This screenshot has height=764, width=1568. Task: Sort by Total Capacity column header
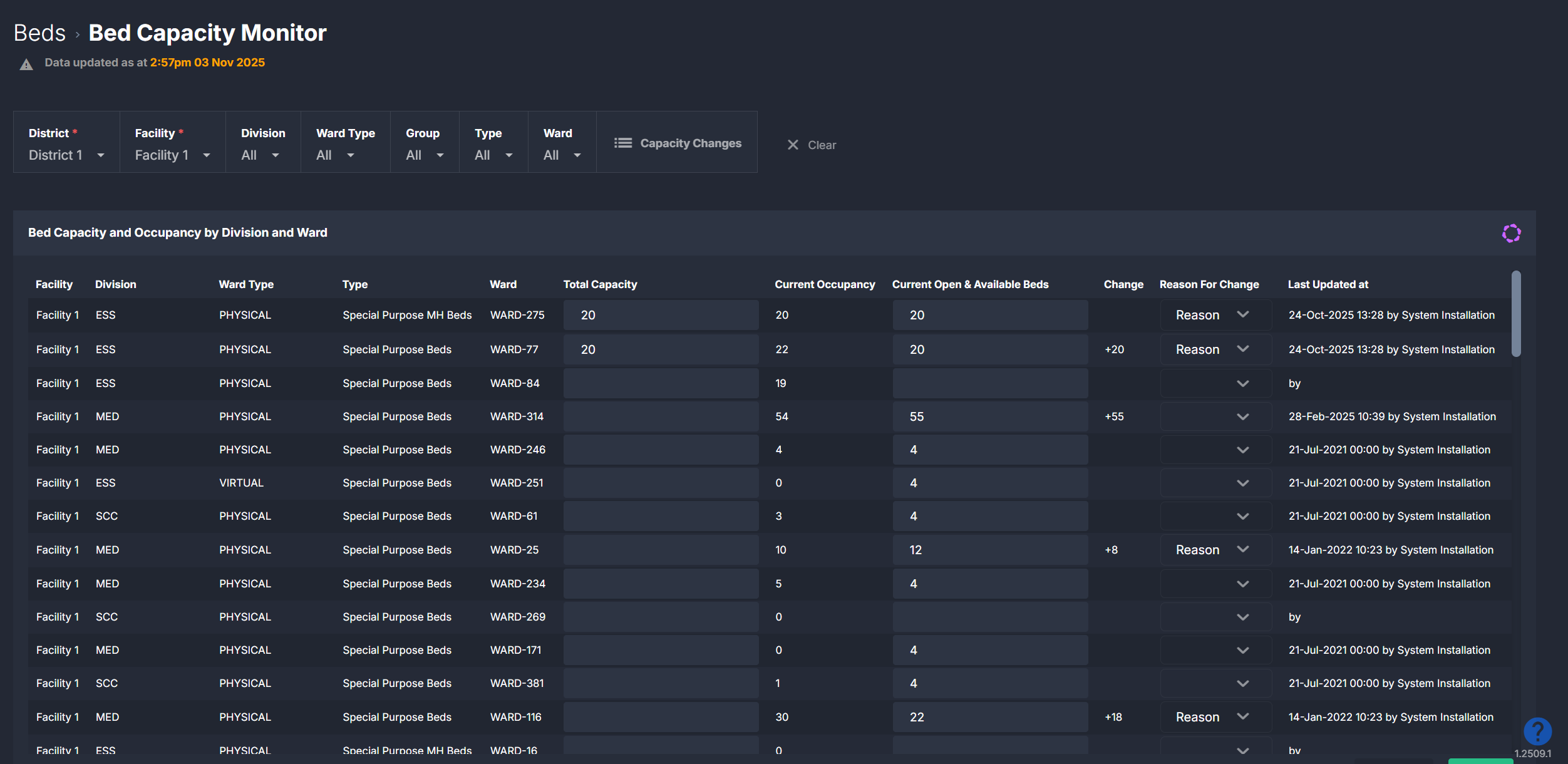[600, 284]
